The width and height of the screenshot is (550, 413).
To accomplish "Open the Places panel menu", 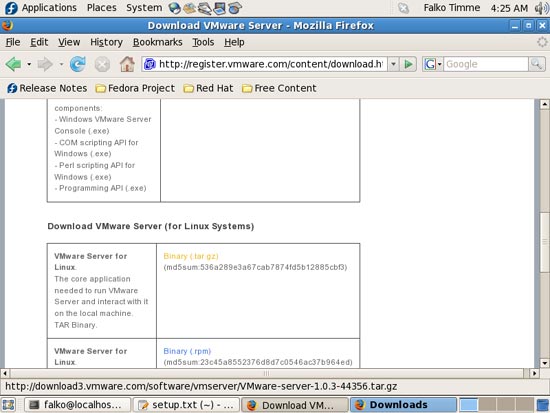I will (x=102, y=8).
